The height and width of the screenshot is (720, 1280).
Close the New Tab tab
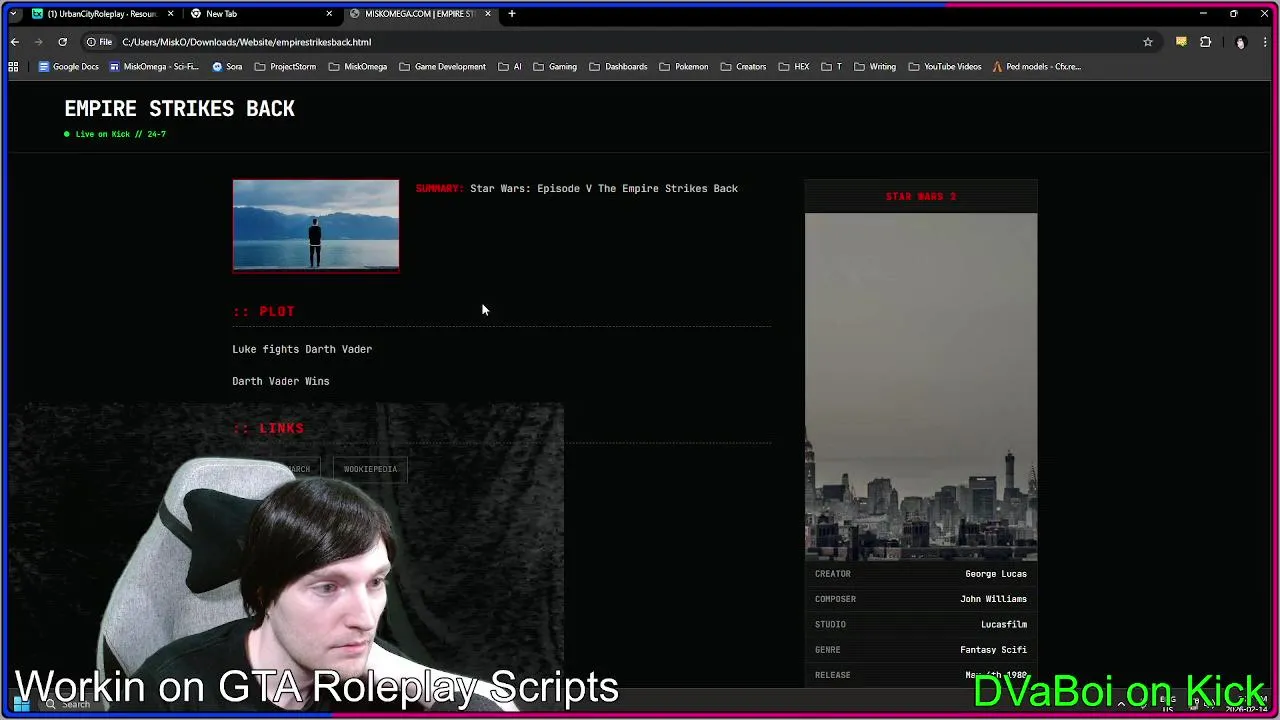[329, 14]
